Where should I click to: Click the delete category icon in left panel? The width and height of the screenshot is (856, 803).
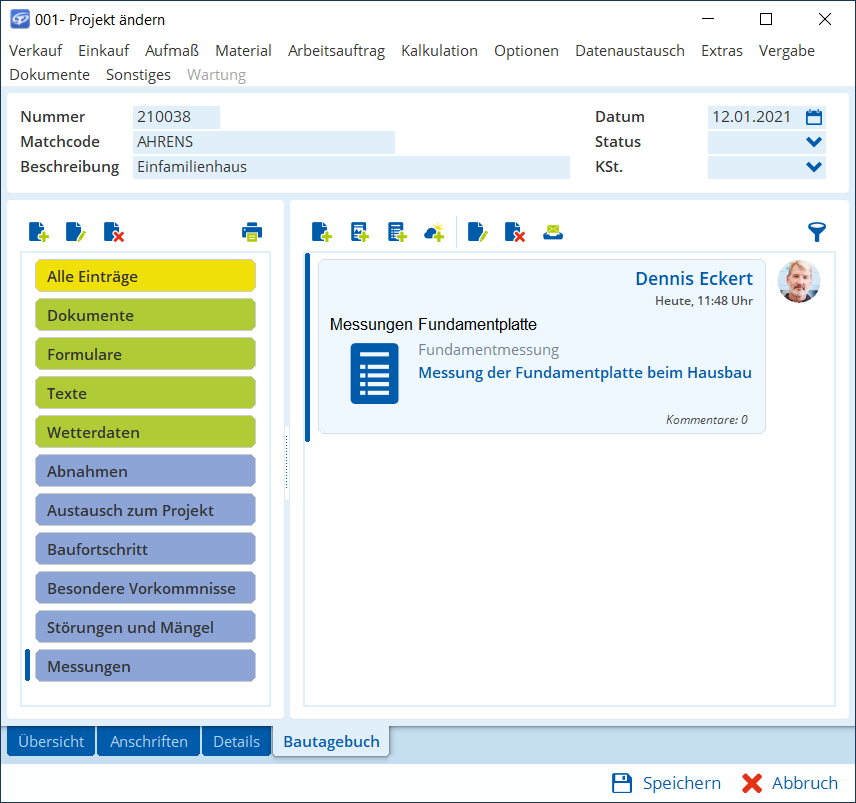114,232
